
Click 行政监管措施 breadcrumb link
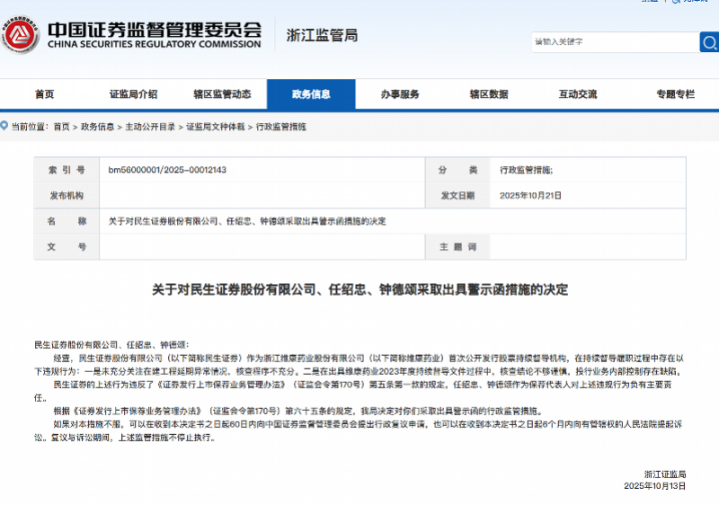coord(281,127)
